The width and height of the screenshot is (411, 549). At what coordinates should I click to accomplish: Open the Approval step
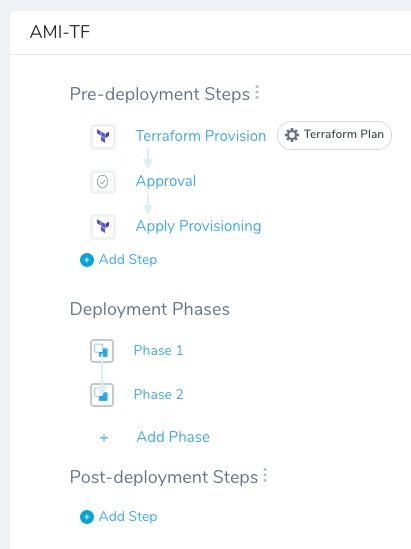coord(166,181)
